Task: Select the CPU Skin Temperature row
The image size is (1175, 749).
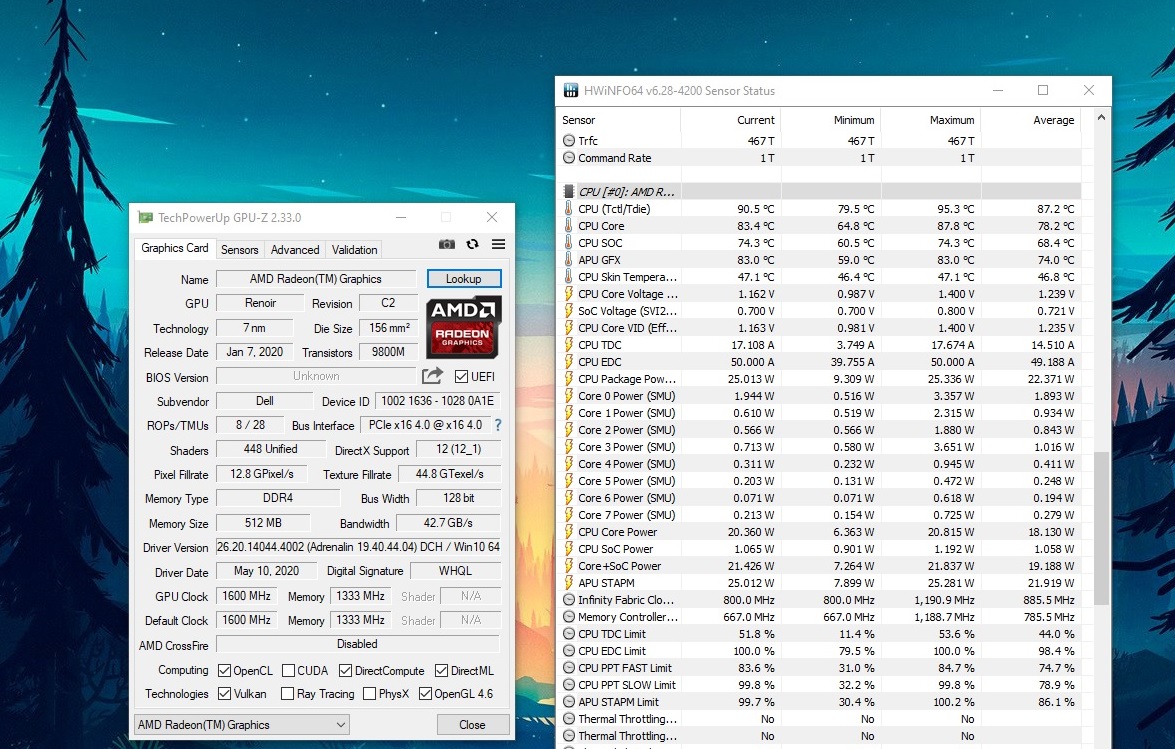Action: 818,276
